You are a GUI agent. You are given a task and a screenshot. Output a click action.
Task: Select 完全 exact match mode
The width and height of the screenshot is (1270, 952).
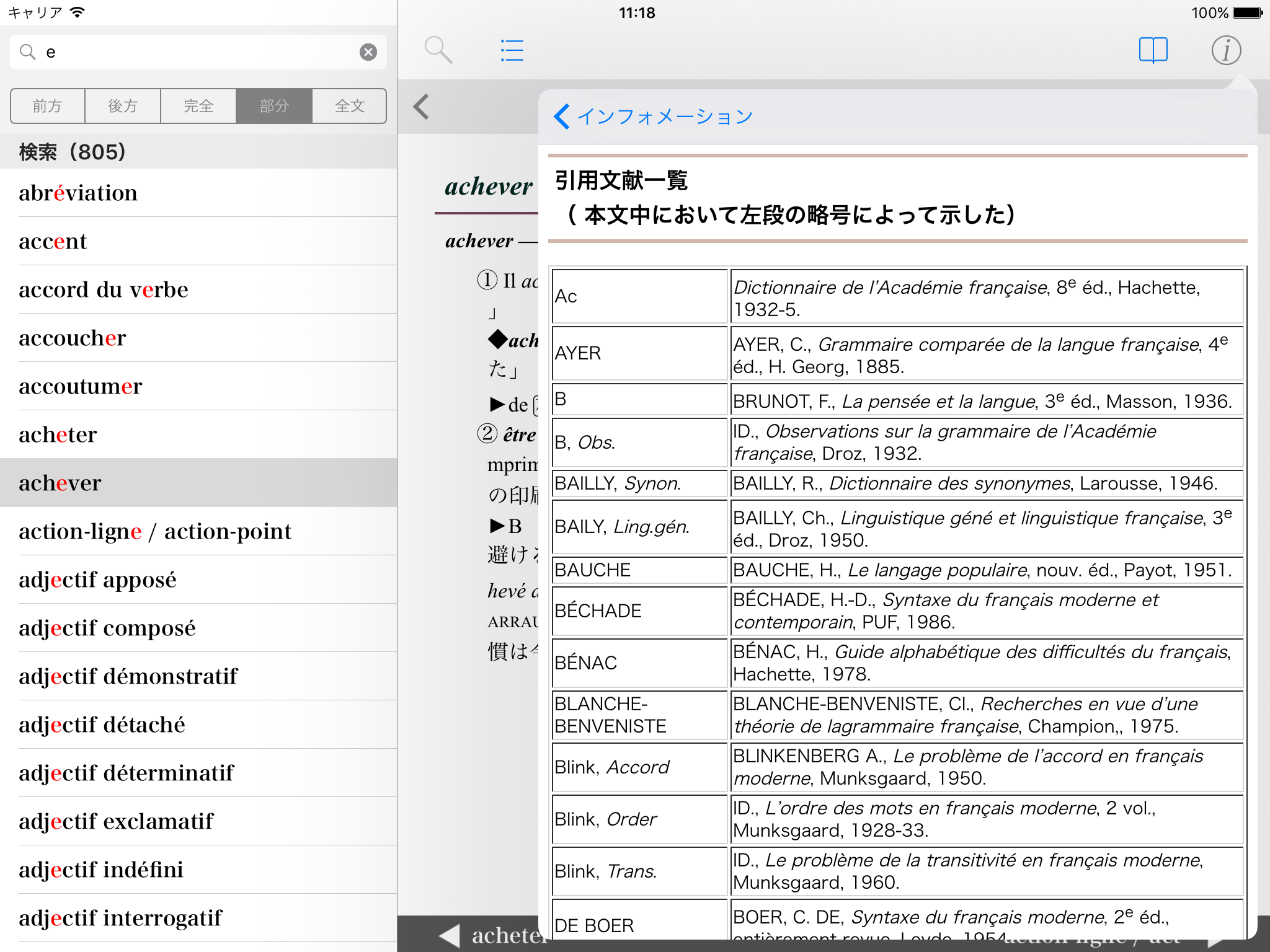198,106
